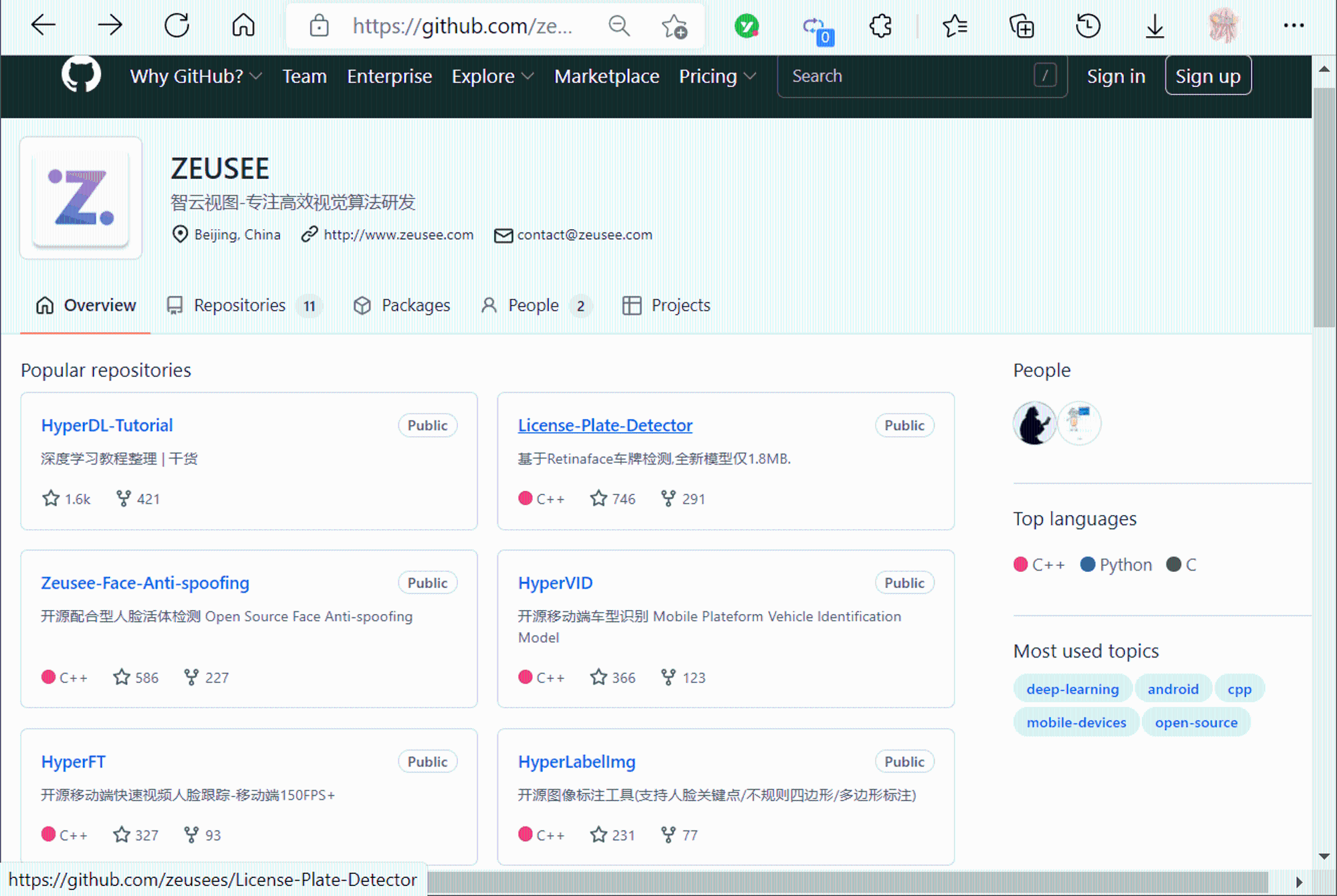Click the slash shortcut key icon in search

pyautogui.click(x=1046, y=76)
